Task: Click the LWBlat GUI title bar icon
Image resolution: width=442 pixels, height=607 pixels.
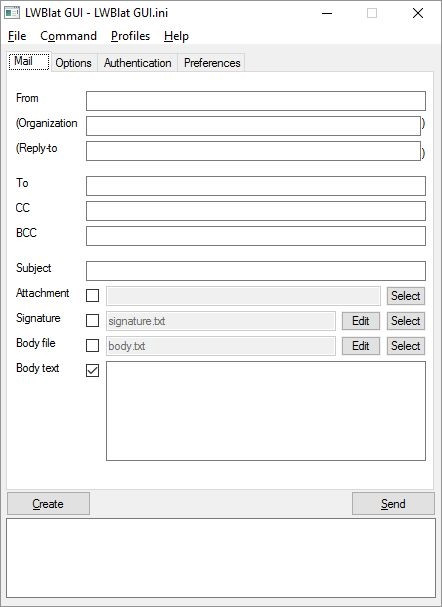Action: [x=12, y=13]
